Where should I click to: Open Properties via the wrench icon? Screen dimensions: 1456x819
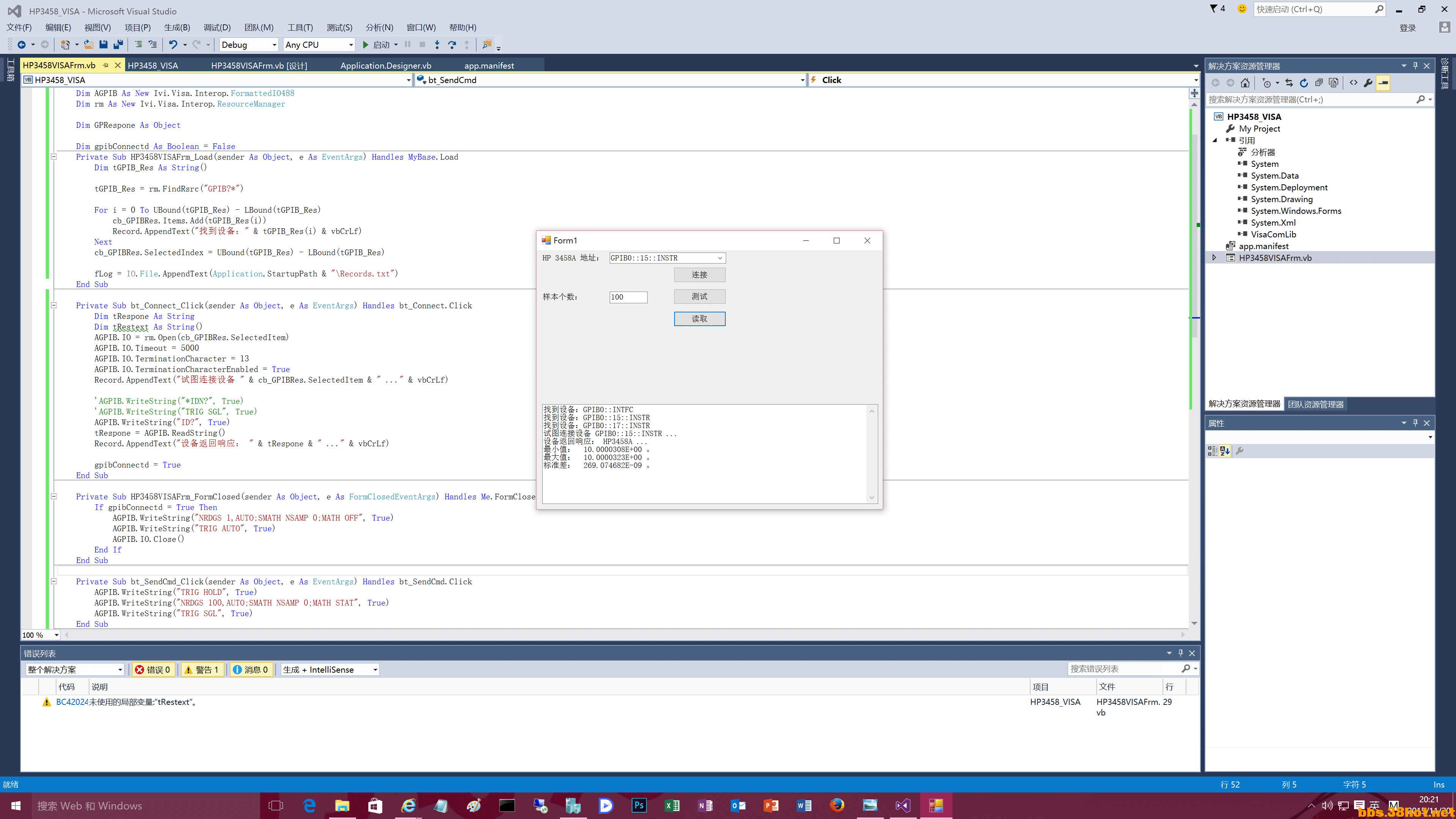[1368, 83]
